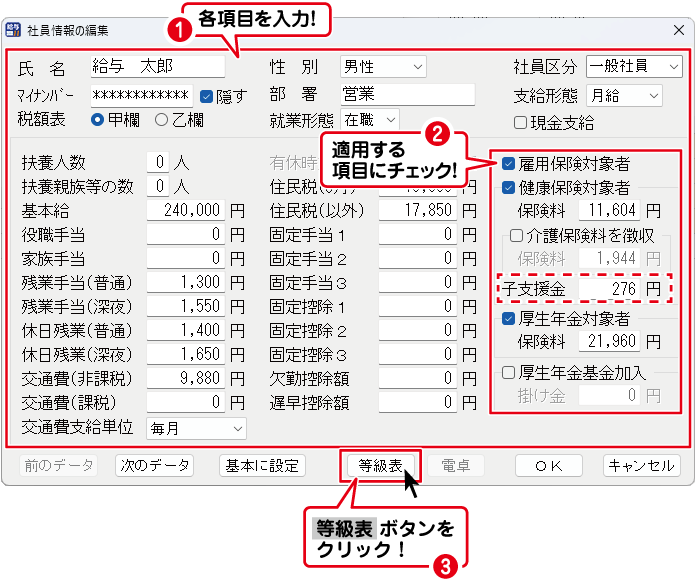Viewport: 695px width, 587px height.
Task: Enable 介護保険料を徴収 checkbox
Action: coord(516,236)
